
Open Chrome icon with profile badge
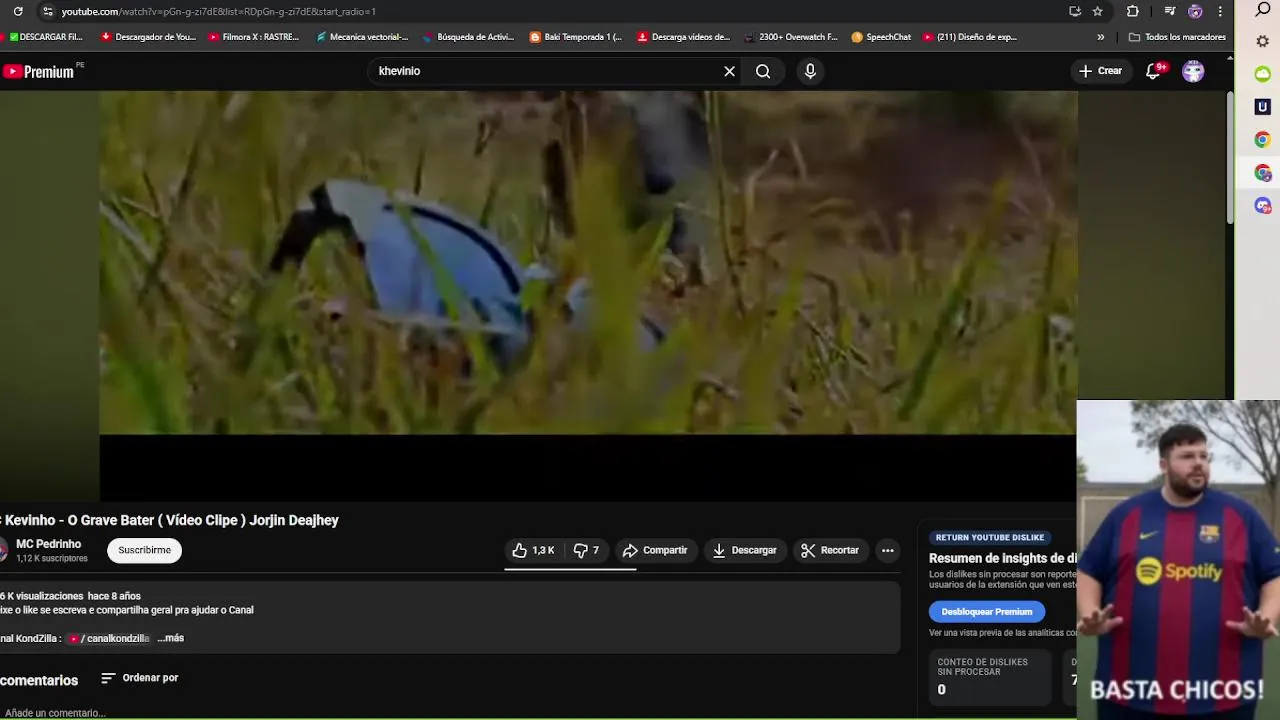click(1263, 173)
